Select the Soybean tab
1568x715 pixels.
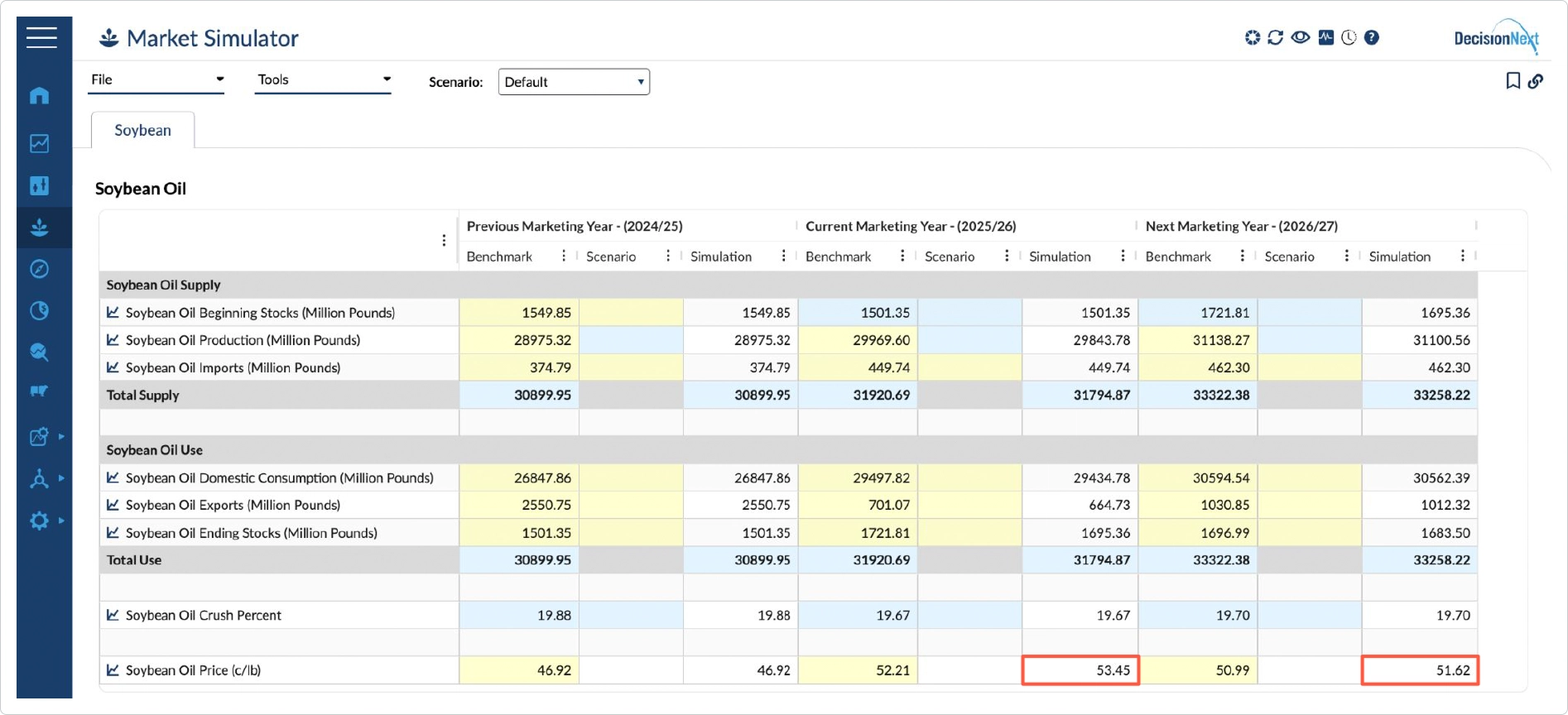pos(142,131)
